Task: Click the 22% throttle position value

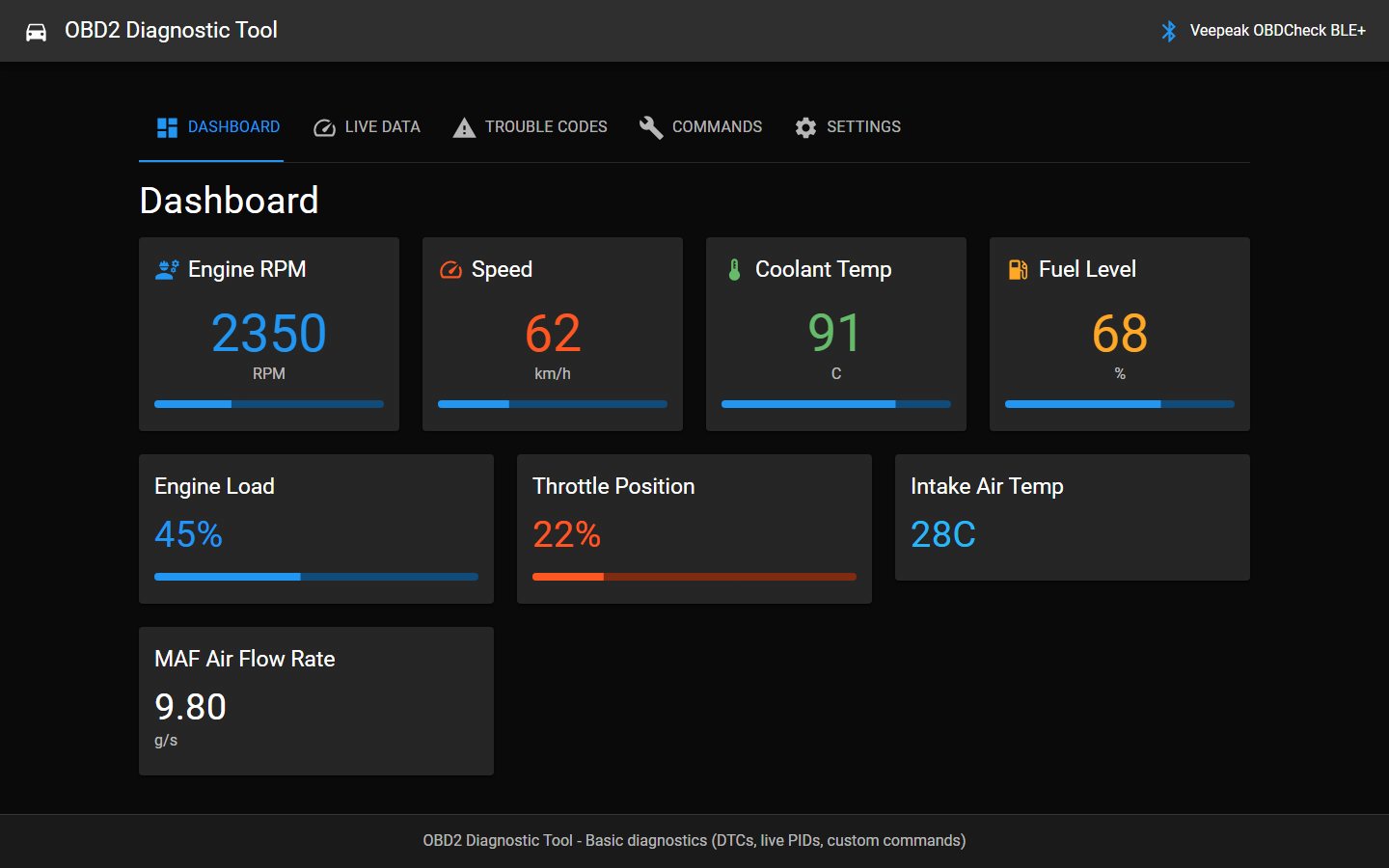Action: tap(567, 534)
